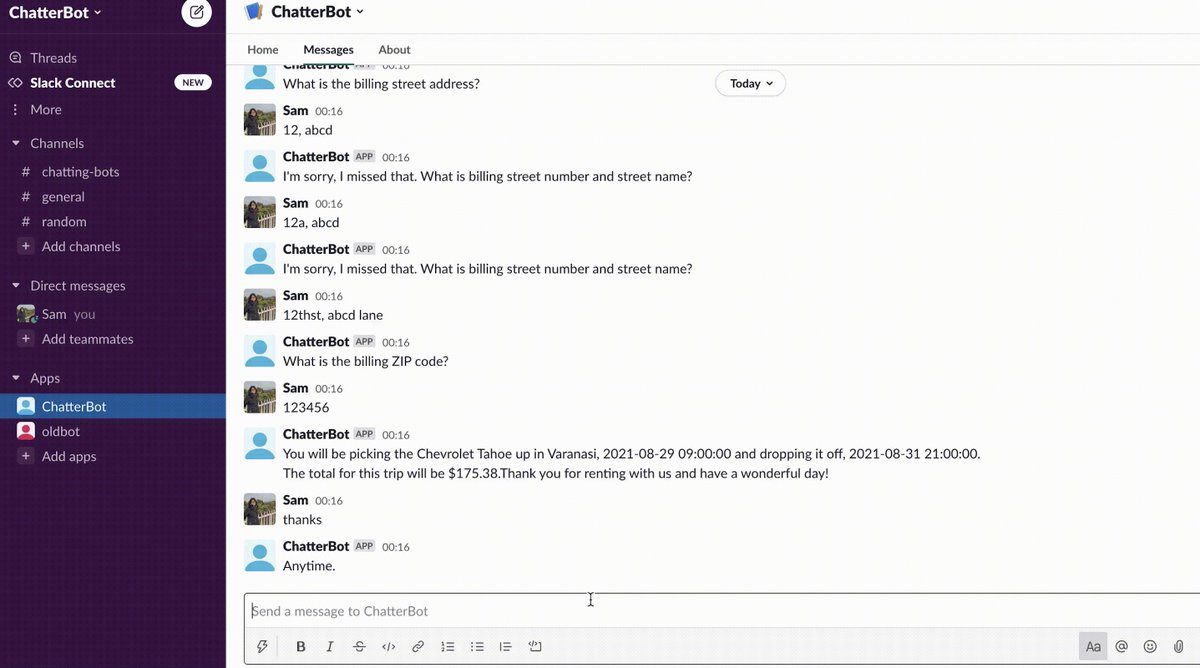Insert a link in the message
The image size is (1200, 668).
(418, 647)
